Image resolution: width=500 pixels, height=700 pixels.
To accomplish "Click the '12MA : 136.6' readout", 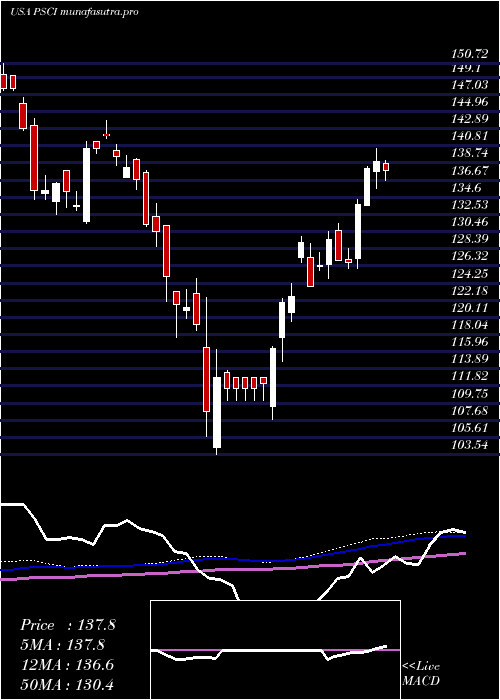I will [x=67, y=665].
